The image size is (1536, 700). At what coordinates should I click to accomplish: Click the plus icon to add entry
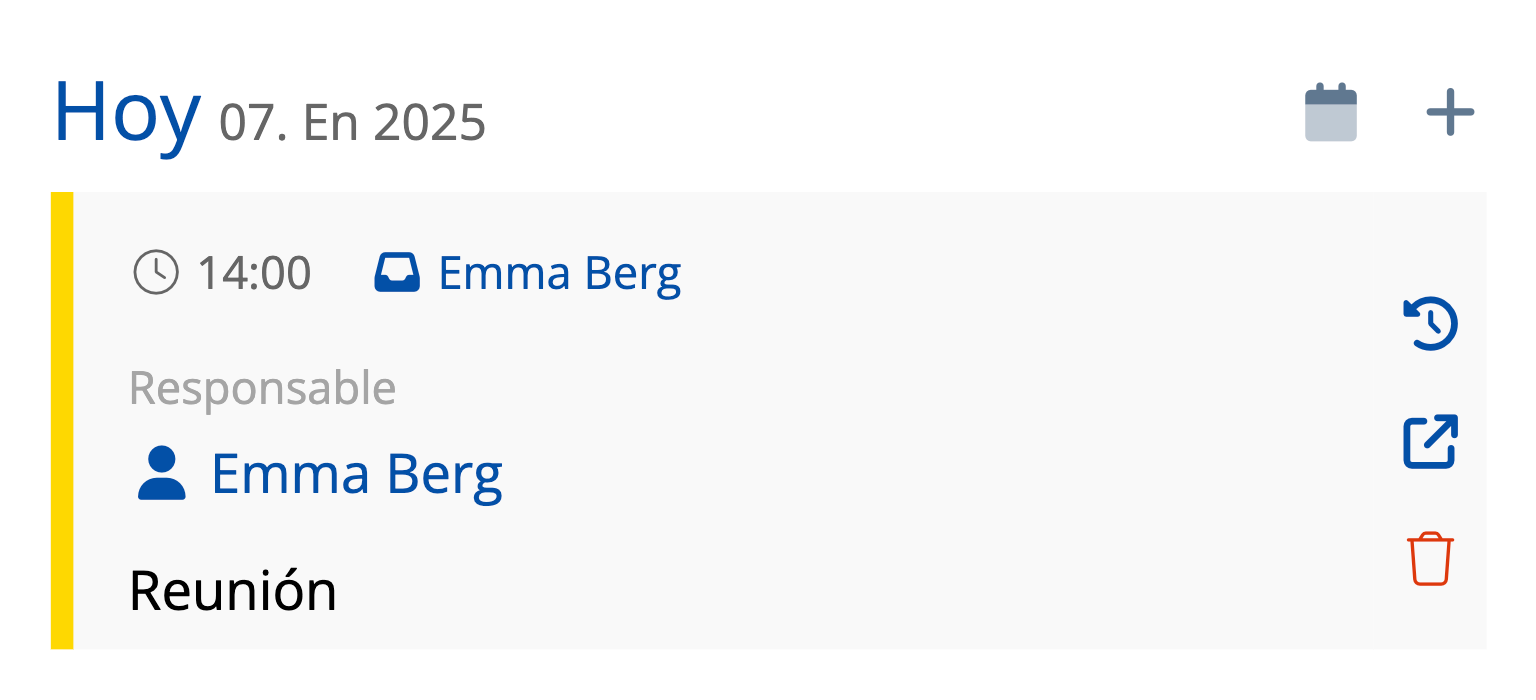pyautogui.click(x=1450, y=113)
